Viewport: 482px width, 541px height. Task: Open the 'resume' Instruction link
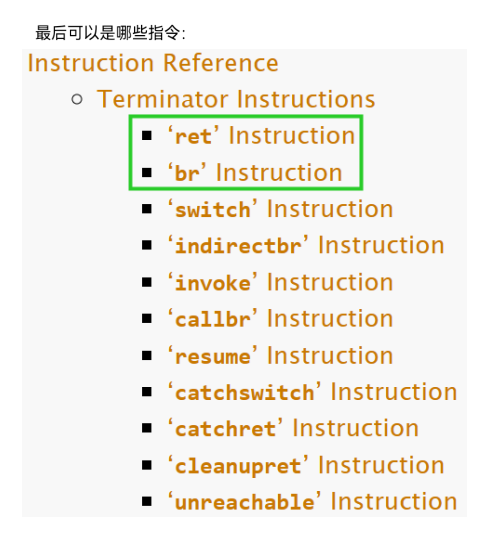click(281, 356)
